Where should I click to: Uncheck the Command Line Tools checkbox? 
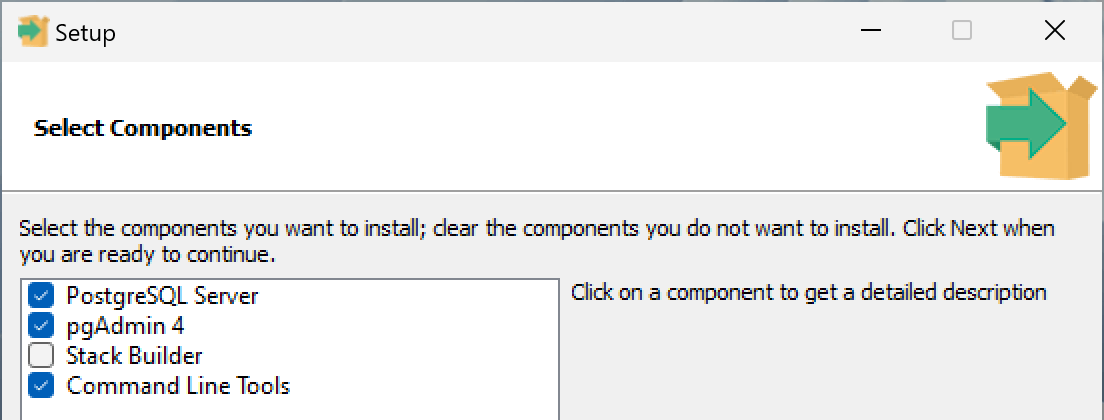click(41, 386)
